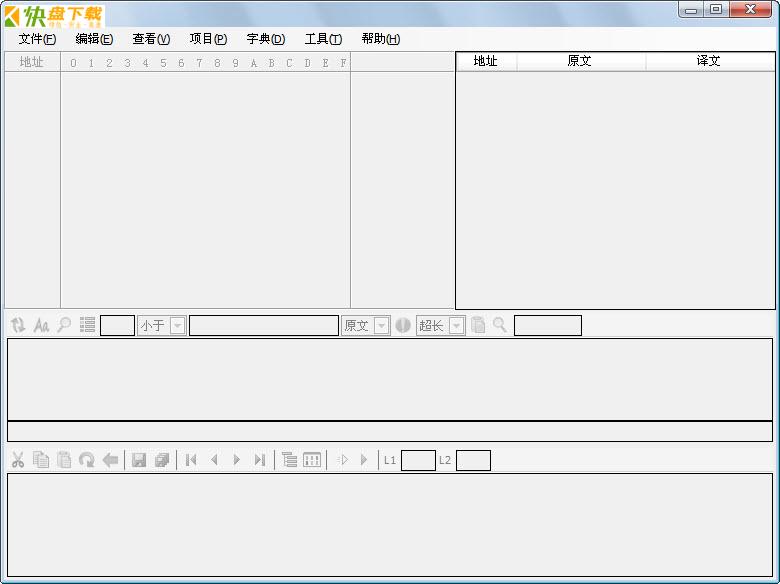Jump to first entry icon
This screenshot has width=780, height=584.
(x=191, y=460)
